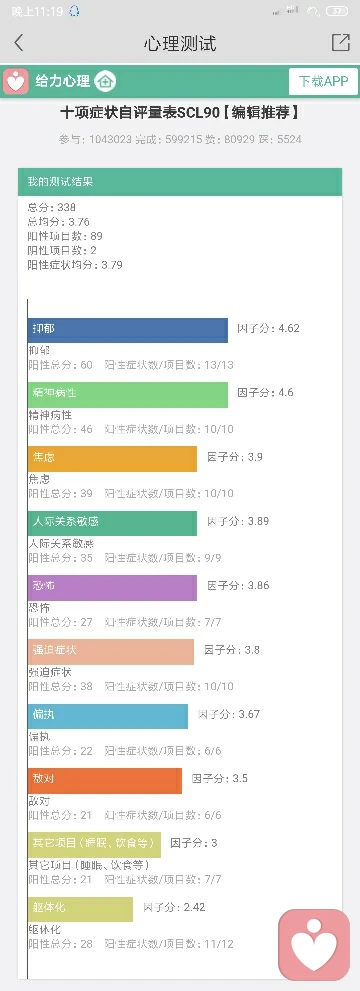The width and height of the screenshot is (360, 991).
Task: Go back with the left arrow icon
Action: (18, 43)
